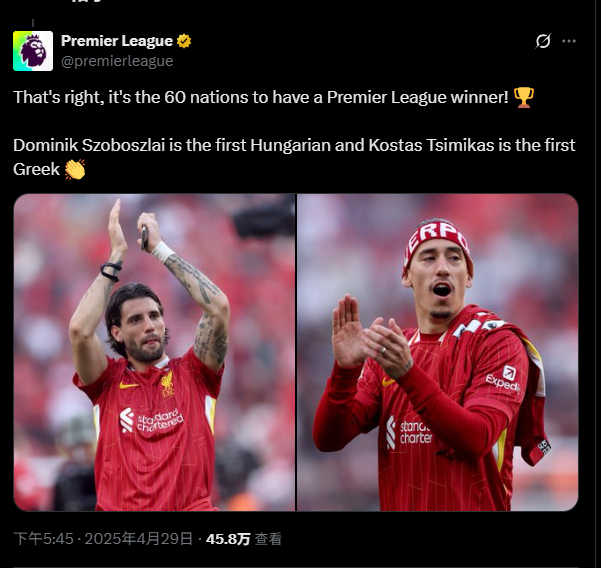The height and width of the screenshot is (568, 601).
Task: Click the gold verified badge
Action: pos(184,41)
